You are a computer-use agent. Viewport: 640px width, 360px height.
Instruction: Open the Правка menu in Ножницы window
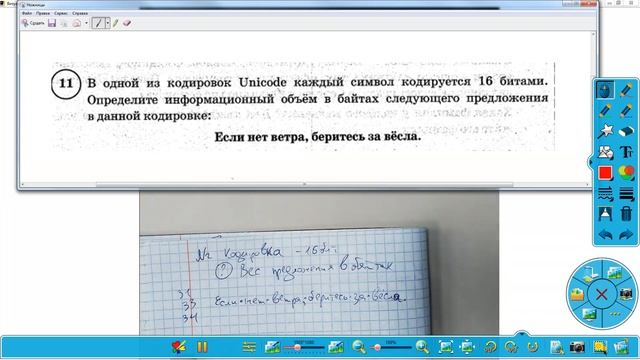coord(42,13)
